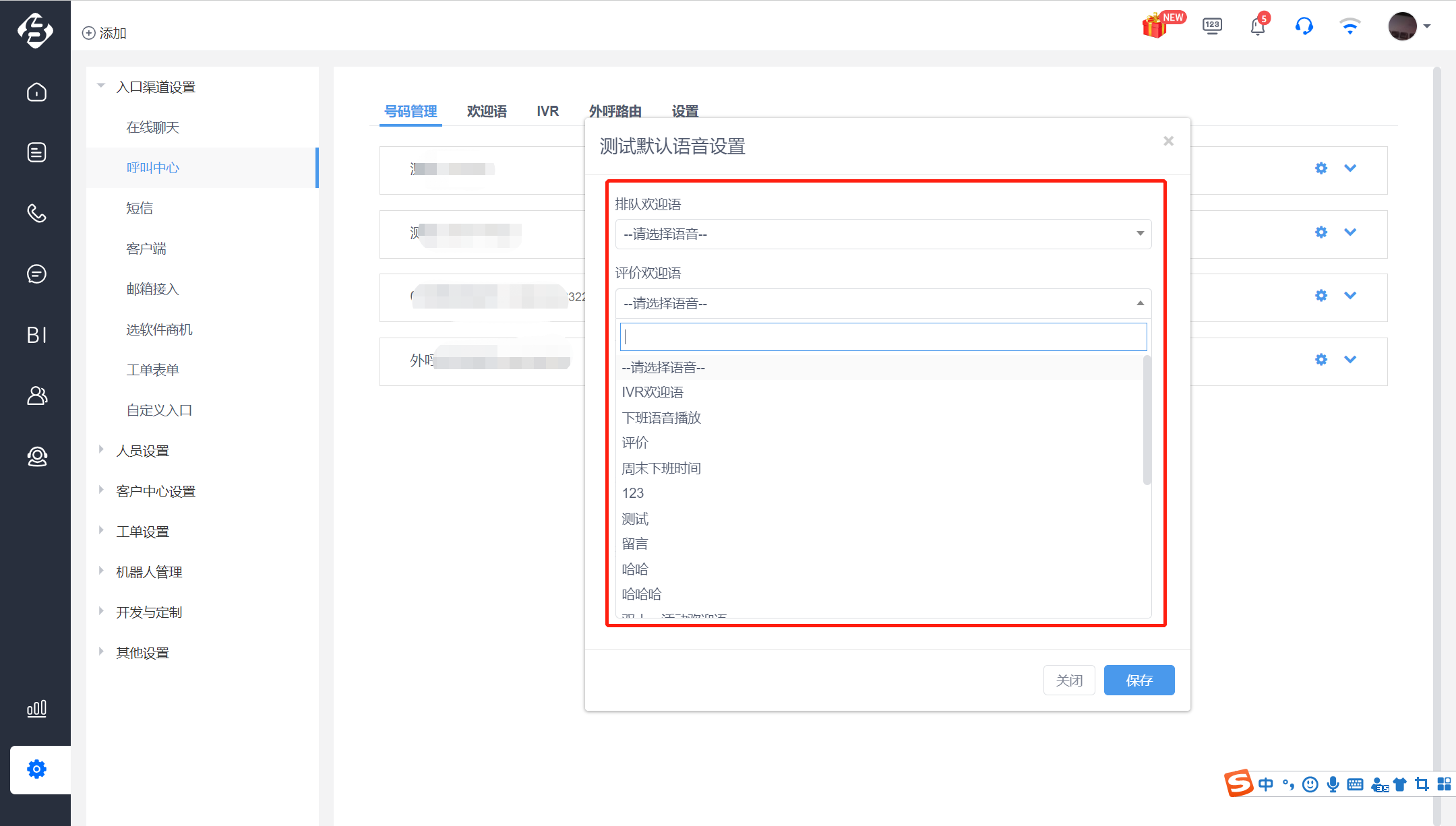Click the headset support icon
This screenshot has height=826, width=1456.
coord(1304,26)
